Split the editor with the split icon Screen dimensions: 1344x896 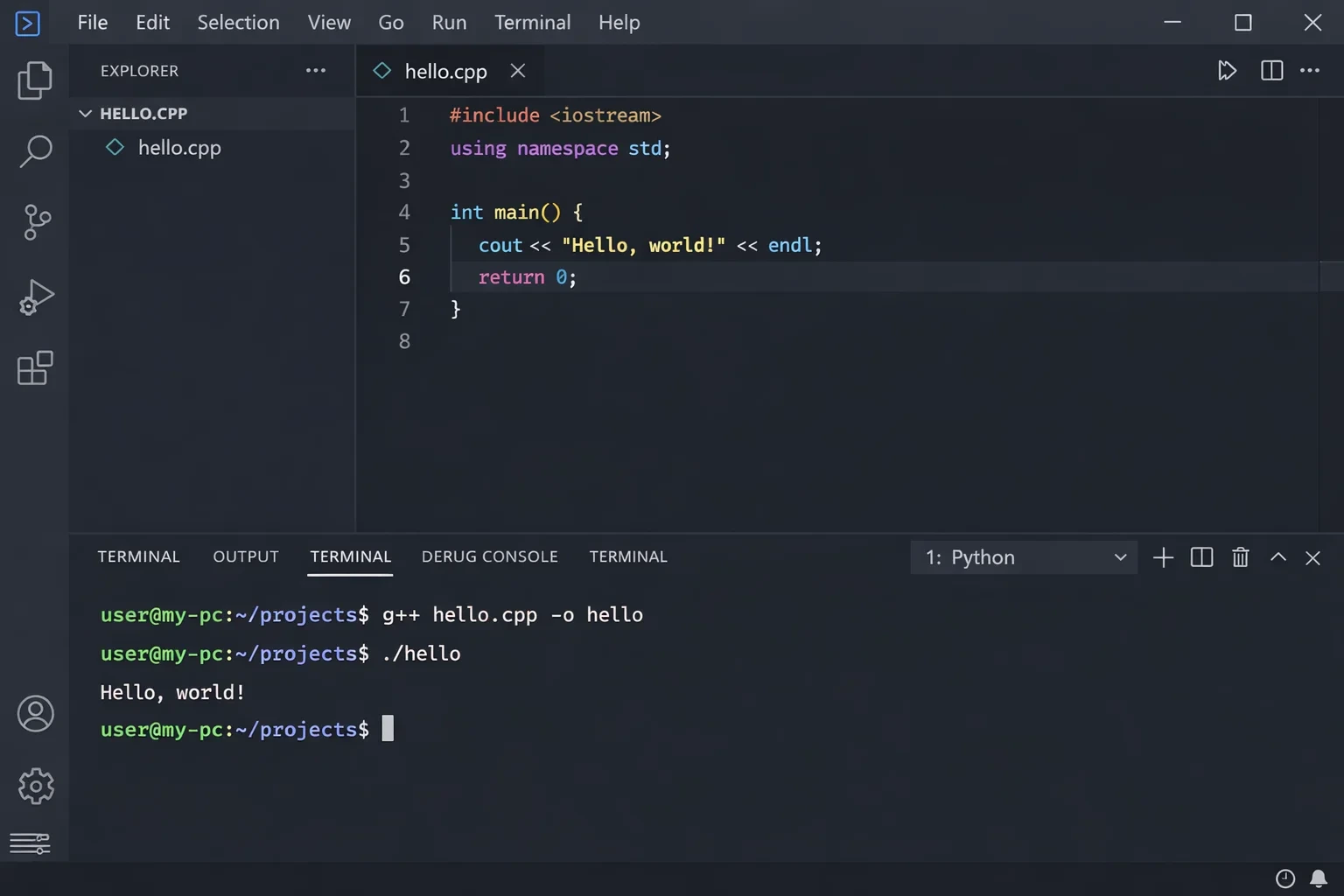coord(1271,71)
